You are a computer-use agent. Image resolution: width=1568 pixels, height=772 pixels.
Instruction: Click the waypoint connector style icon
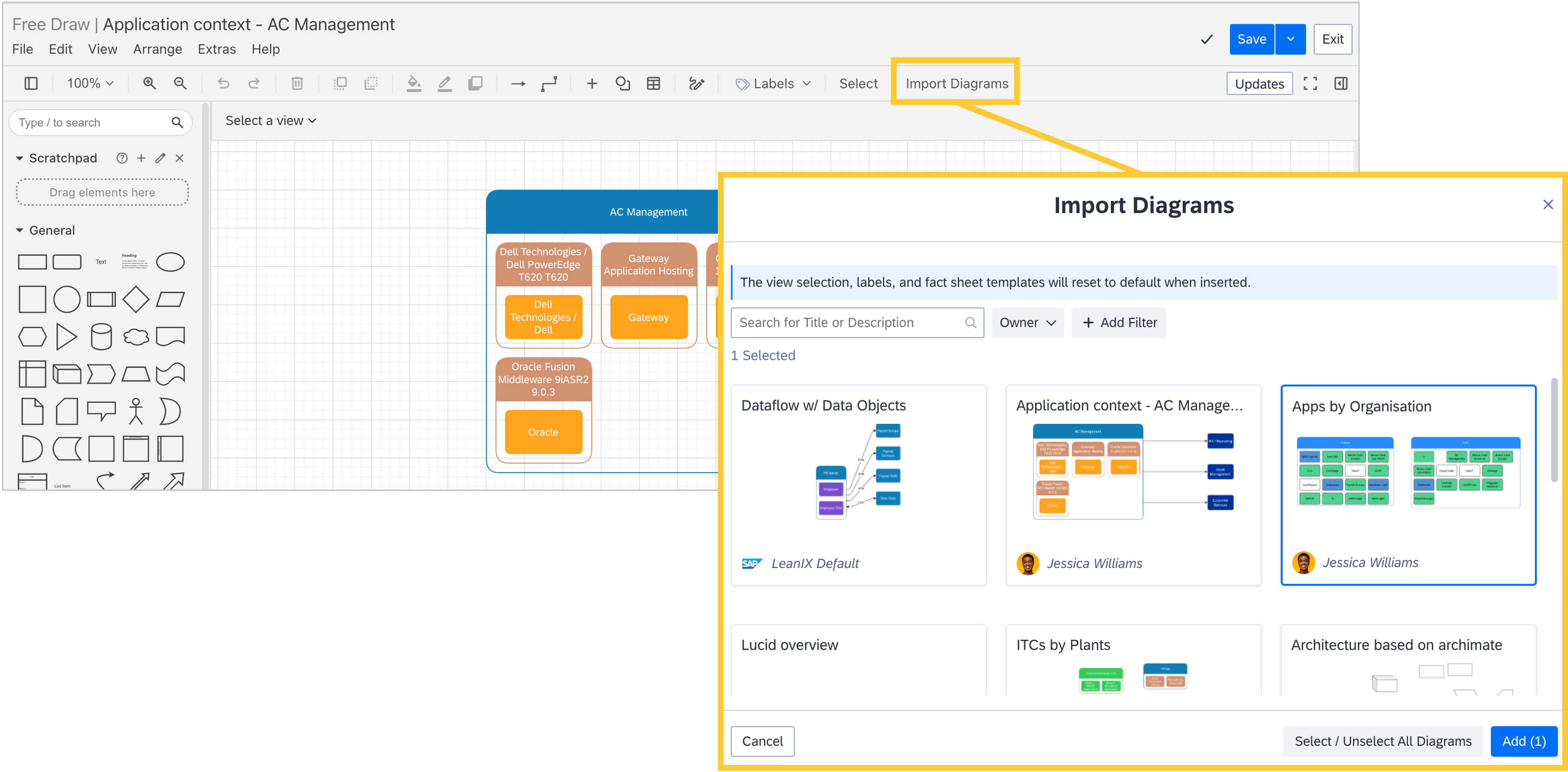pos(549,84)
